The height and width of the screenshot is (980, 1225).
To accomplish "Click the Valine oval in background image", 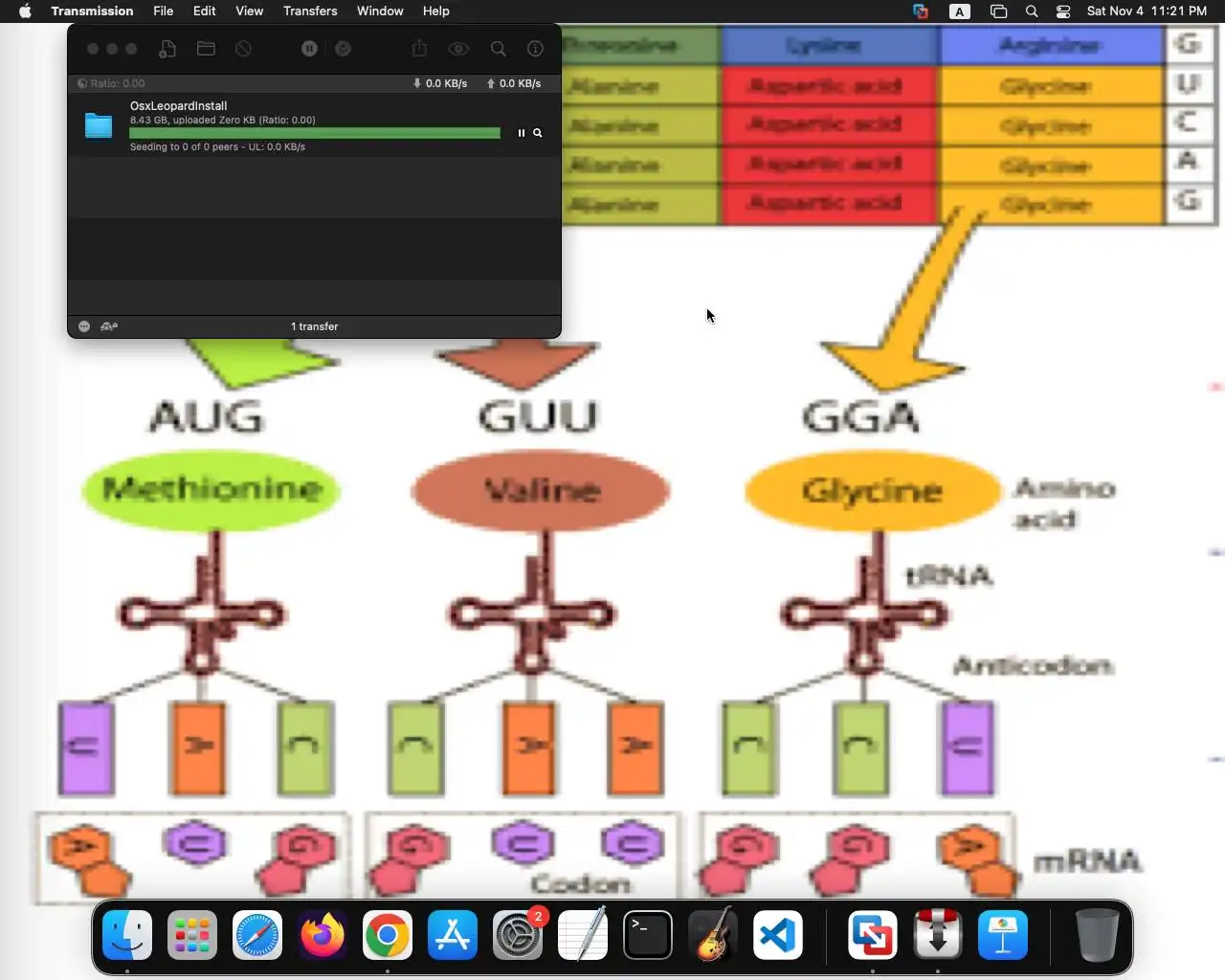I will click(541, 491).
